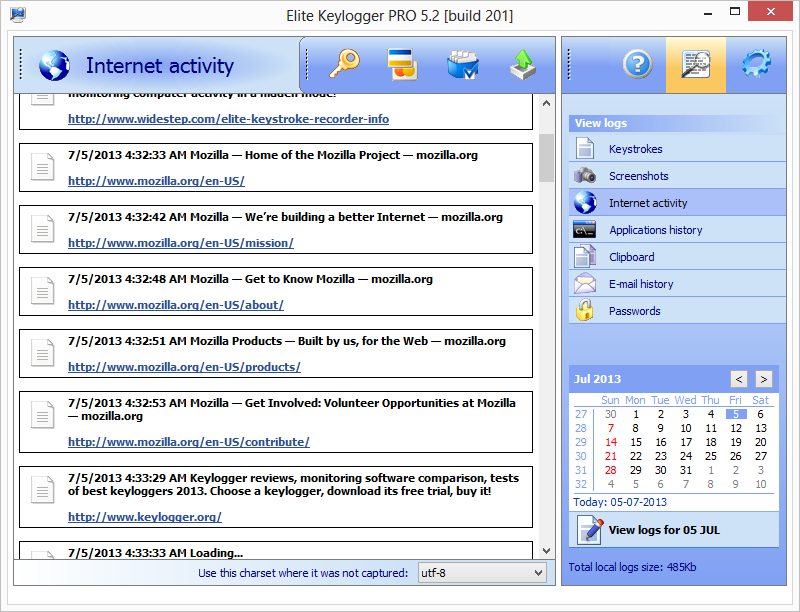The width and height of the screenshot is (800, 612).
Task: Go to next month in calendar
Action: [763, 379]
